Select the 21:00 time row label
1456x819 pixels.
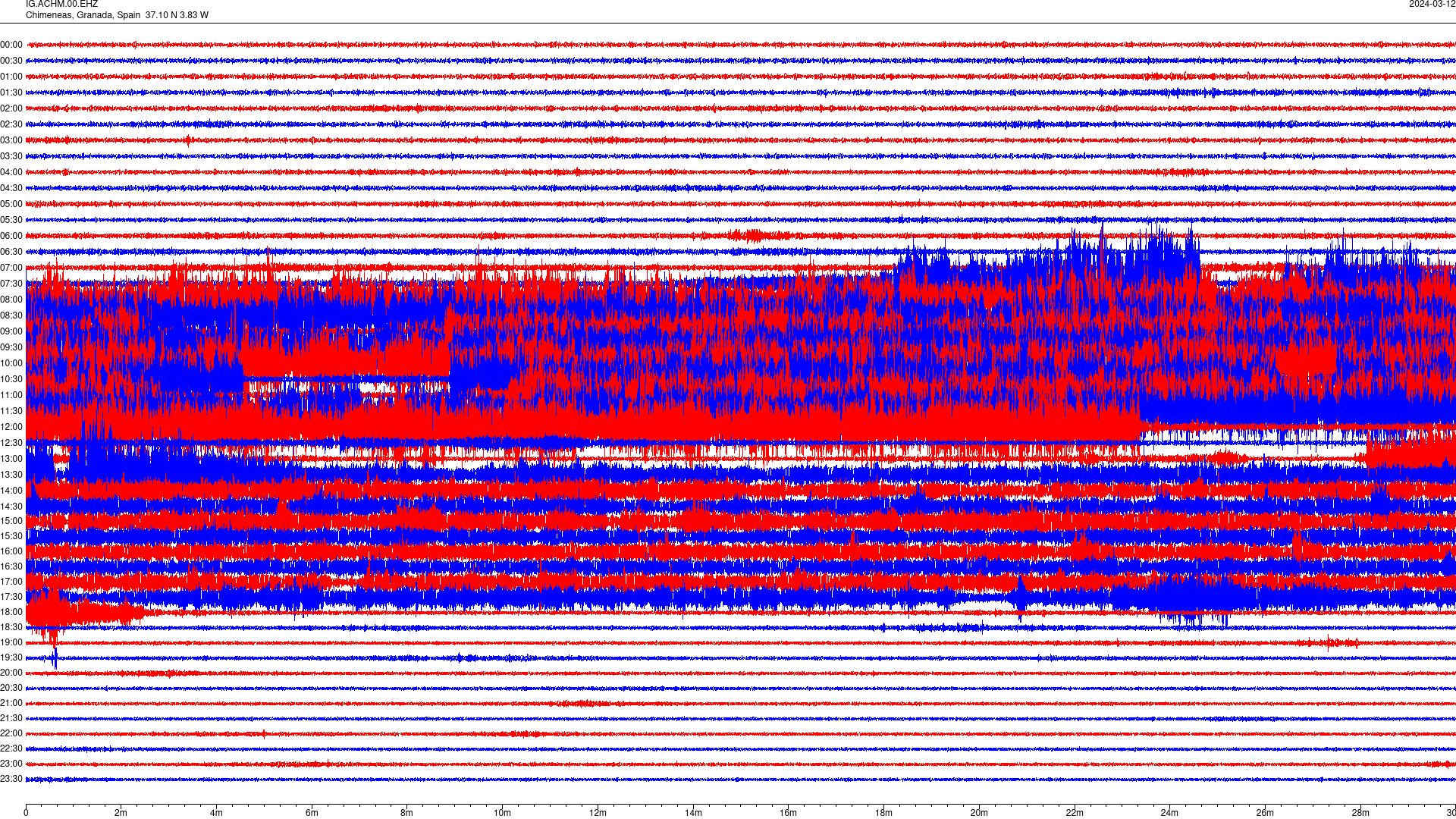coord(11,703)
